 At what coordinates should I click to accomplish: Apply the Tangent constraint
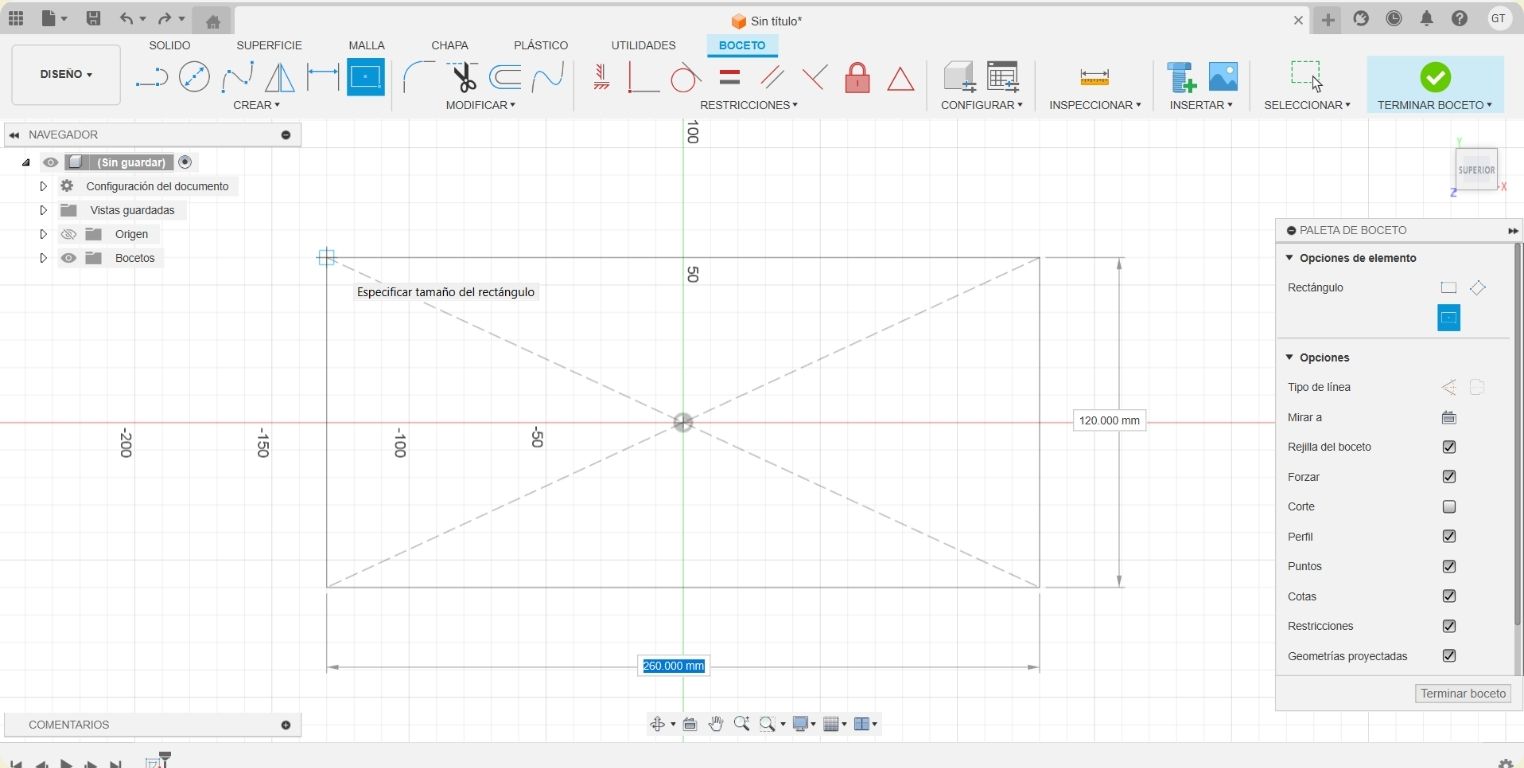point(685,77)
